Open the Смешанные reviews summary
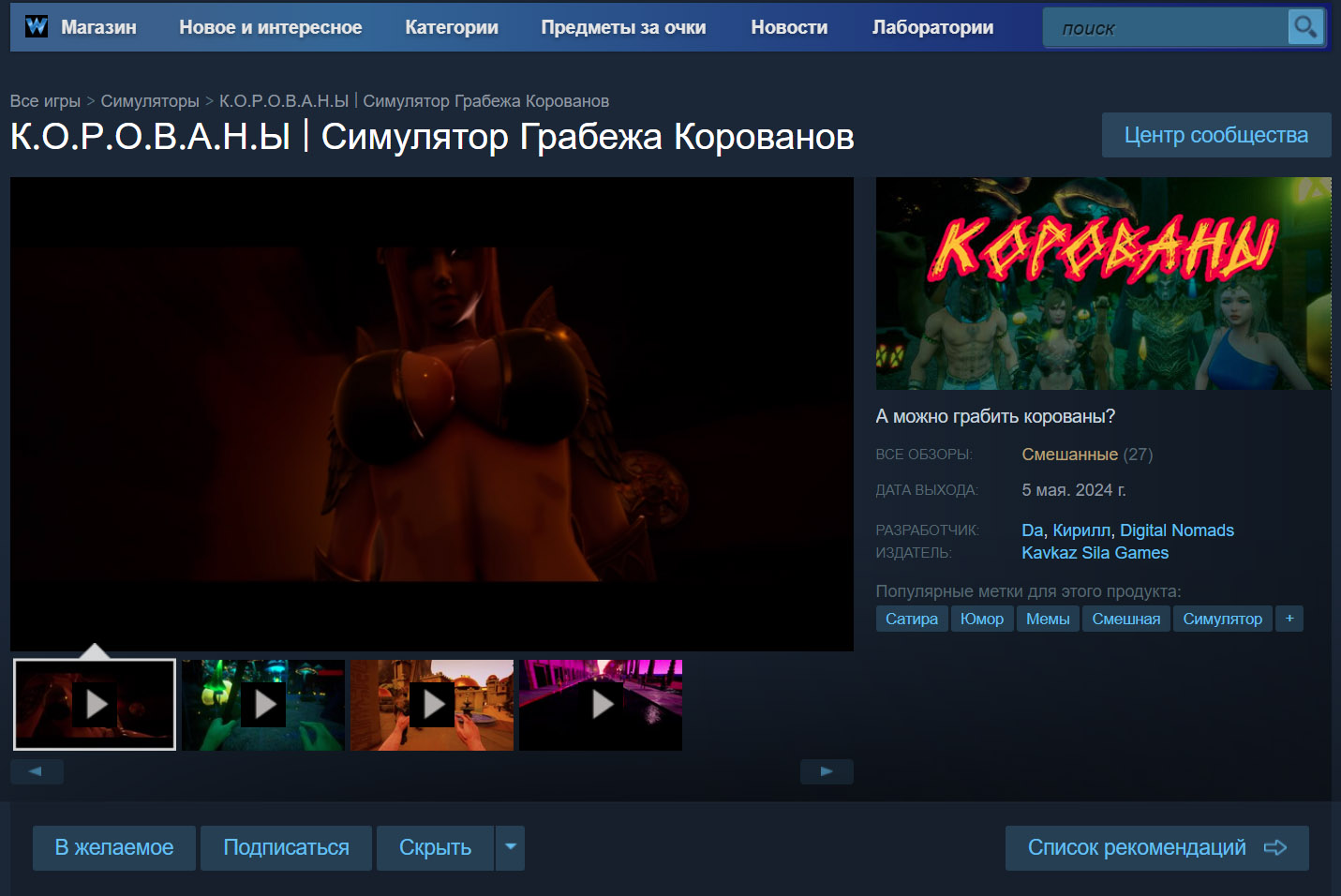Screen dimensions: 1341x896 (x=1069, y=455)
